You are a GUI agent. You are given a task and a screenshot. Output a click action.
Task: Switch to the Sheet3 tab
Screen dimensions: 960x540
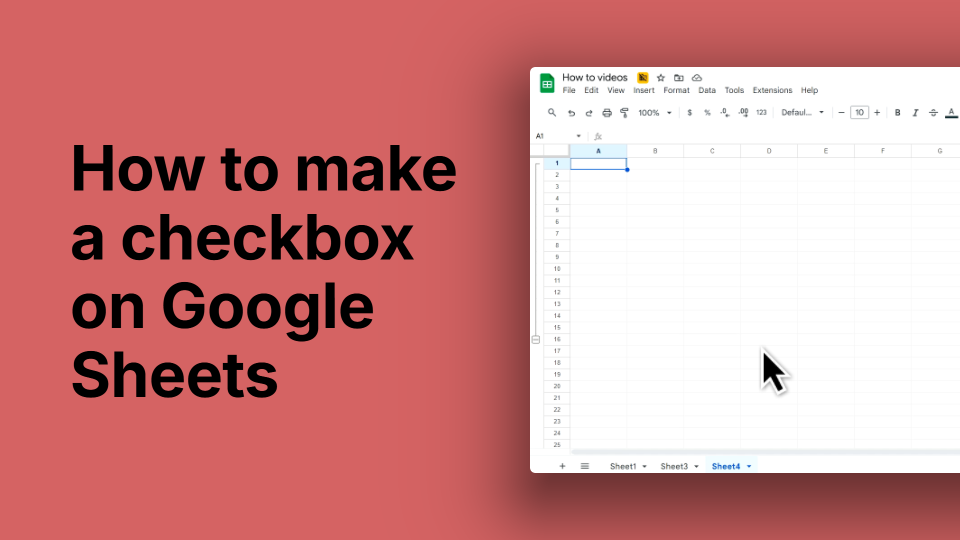673,466
